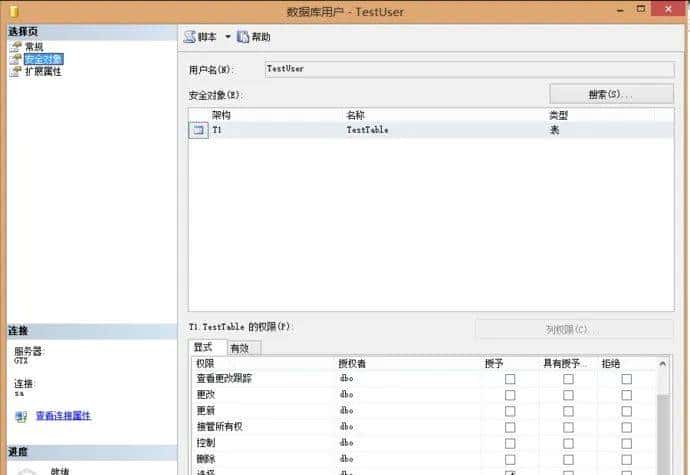Check 拒绝 for 更新 permission
This screenshot has height=475, width=690.
tap(626, 411)
